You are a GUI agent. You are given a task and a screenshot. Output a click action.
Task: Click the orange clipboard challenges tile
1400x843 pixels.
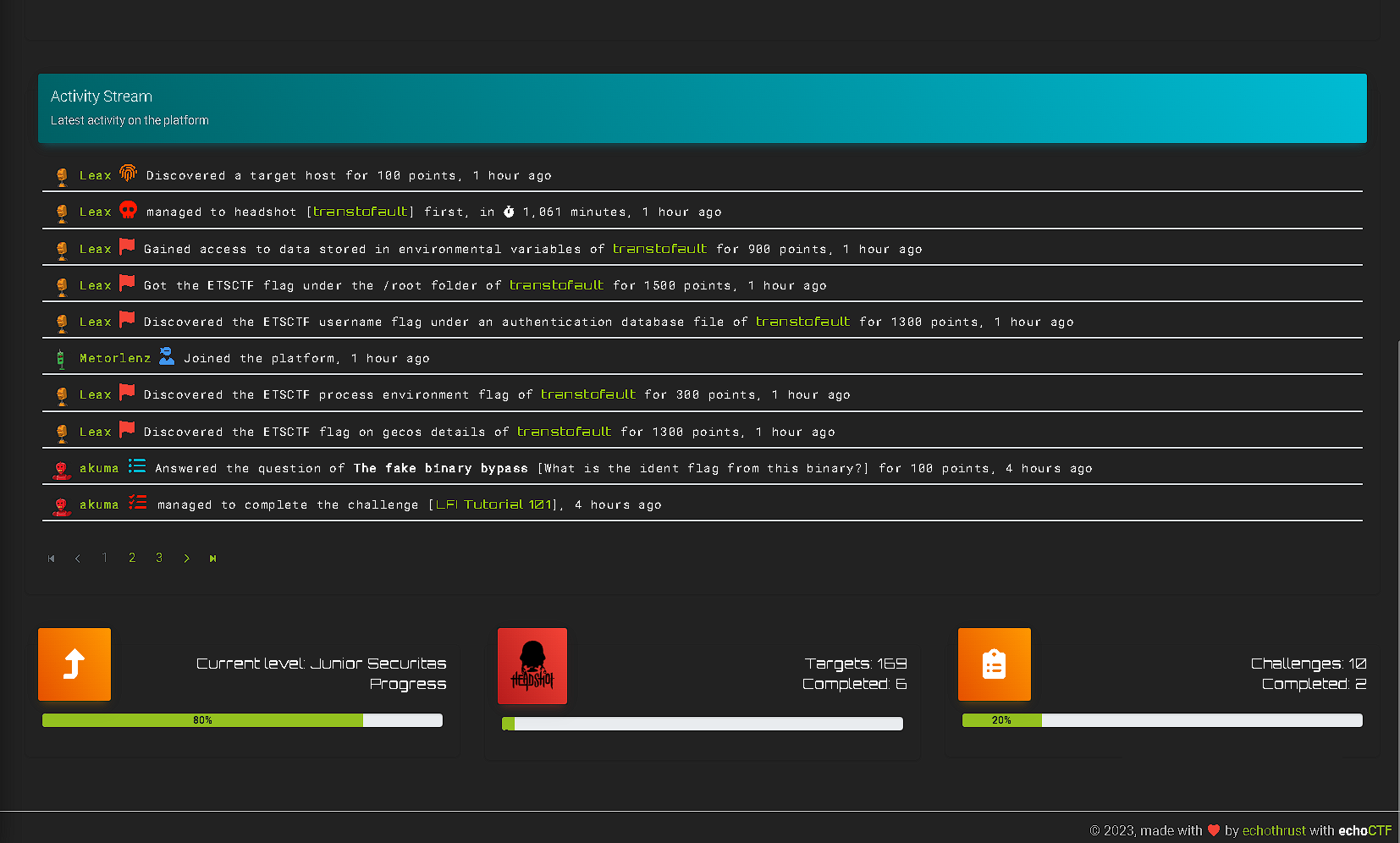tap(994, 664)
